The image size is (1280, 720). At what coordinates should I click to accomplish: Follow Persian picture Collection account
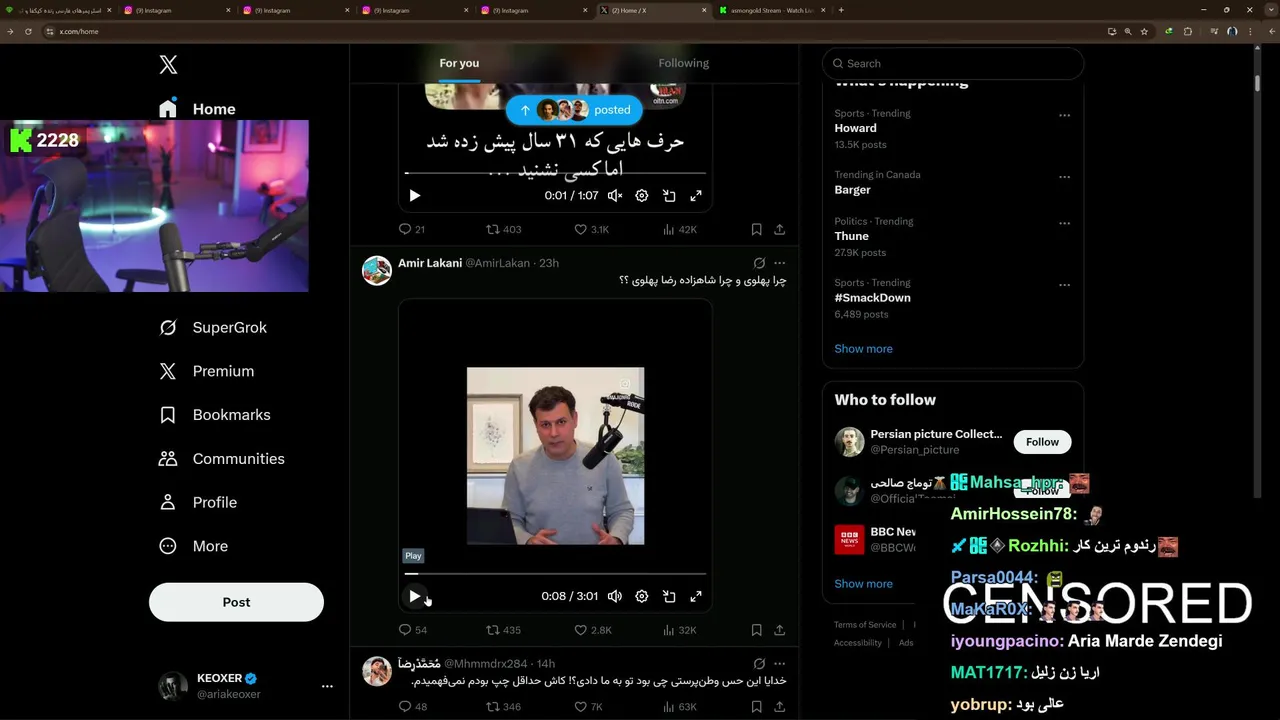click(1042, 442)
